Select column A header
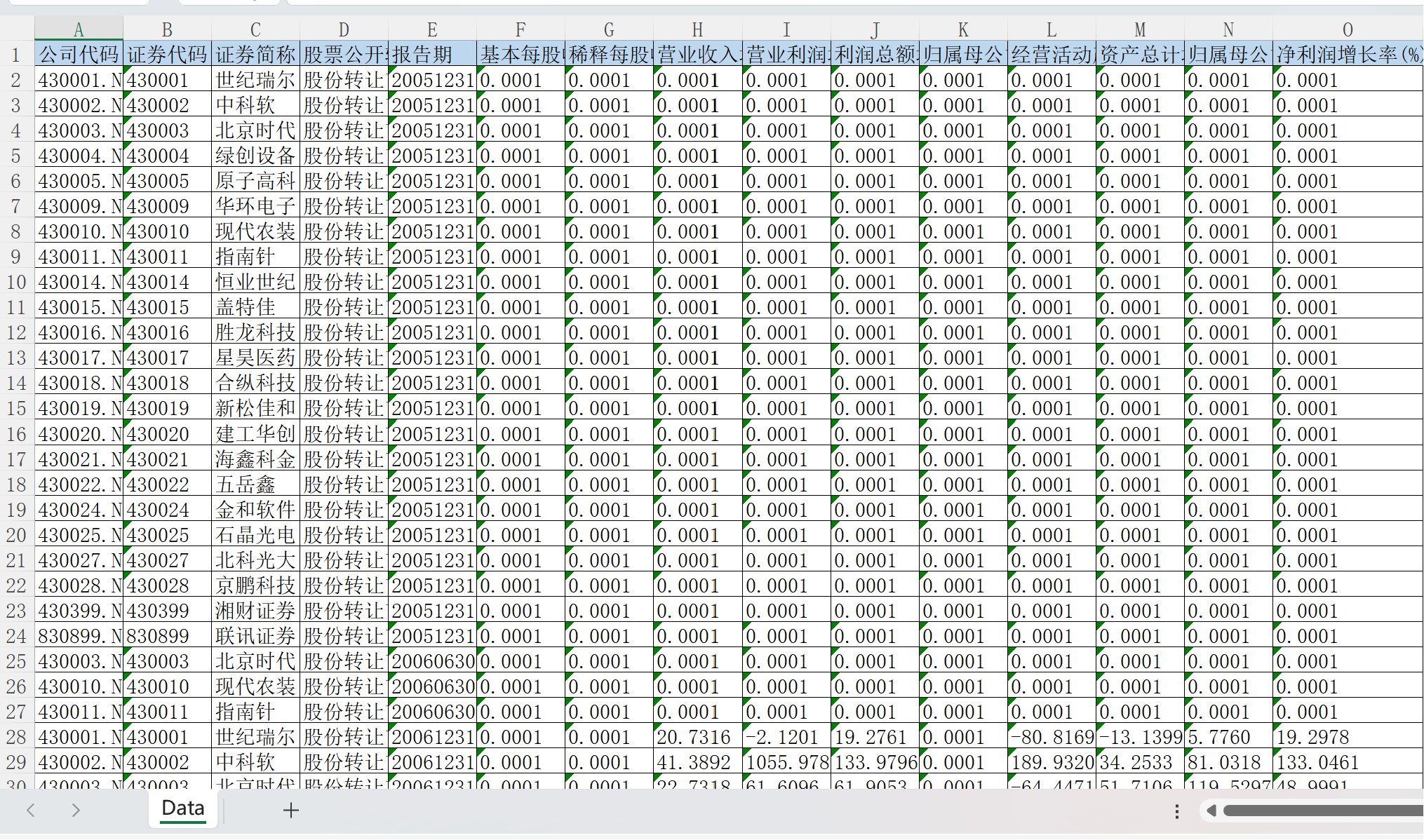This screenshot has width=1424, height=840. pos(79,29)
